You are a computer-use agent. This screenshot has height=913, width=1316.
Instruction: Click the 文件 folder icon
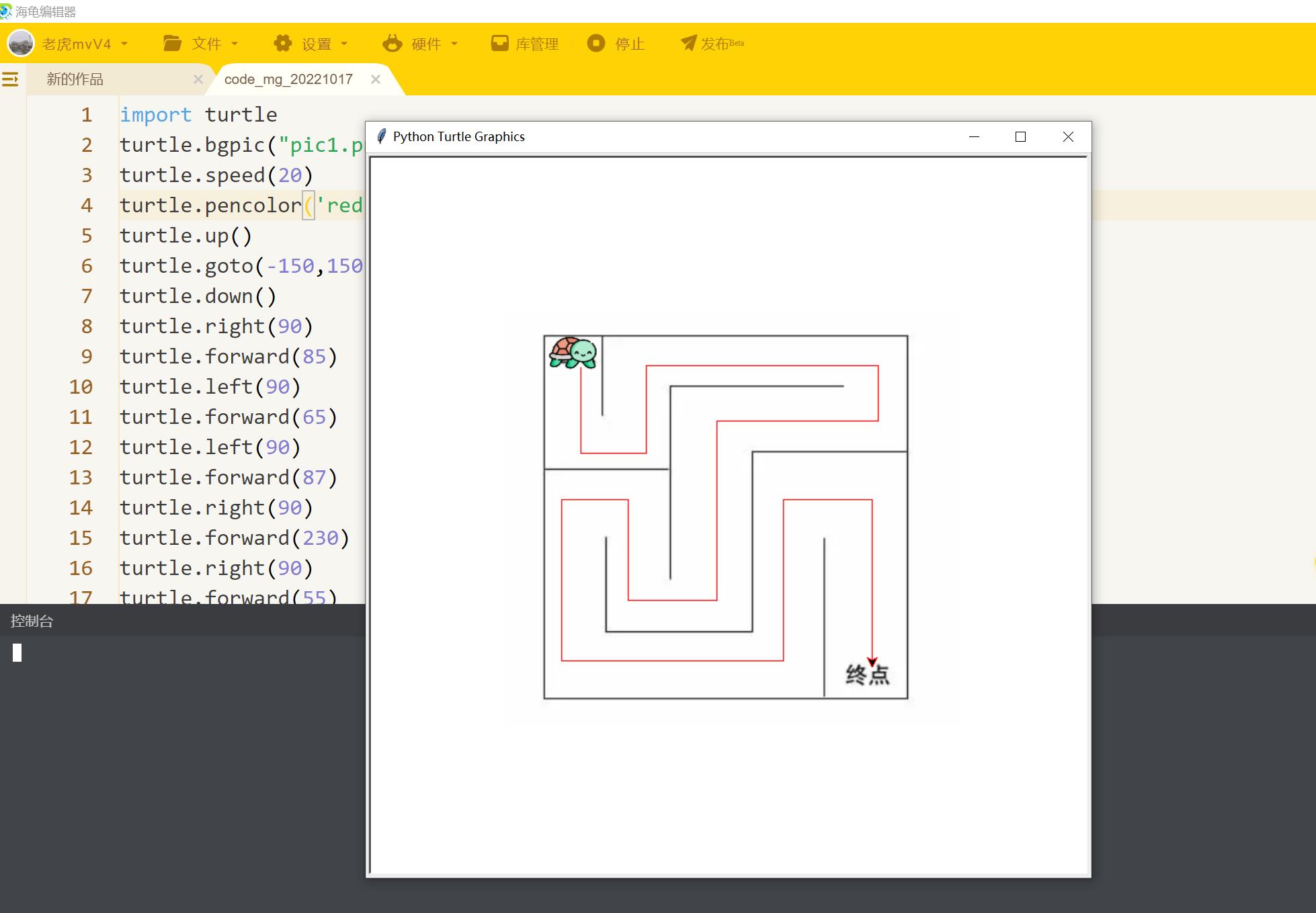172,44
